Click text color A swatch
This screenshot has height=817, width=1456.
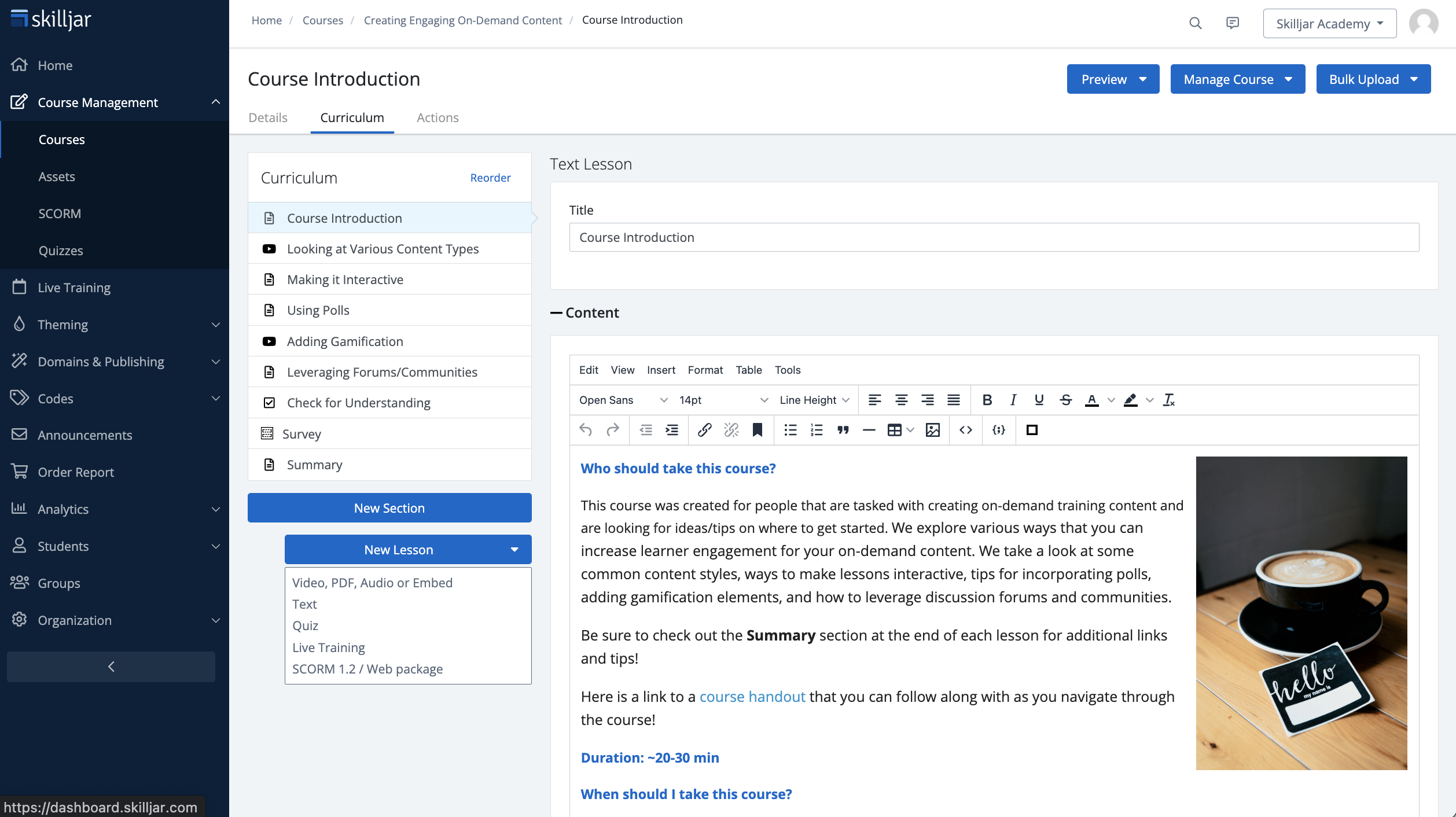point(1092,400)
